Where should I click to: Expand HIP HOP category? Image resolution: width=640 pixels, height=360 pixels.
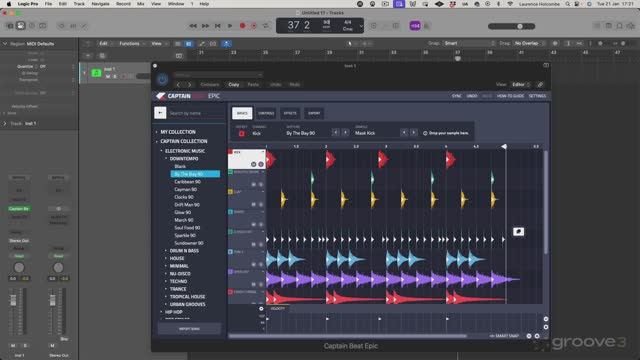click(x=173, y=312)
